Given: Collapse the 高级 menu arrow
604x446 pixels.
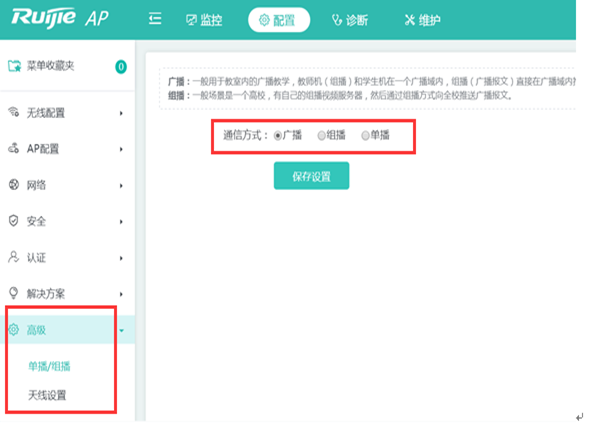Looking at the screenshot, I should point(121,330).
